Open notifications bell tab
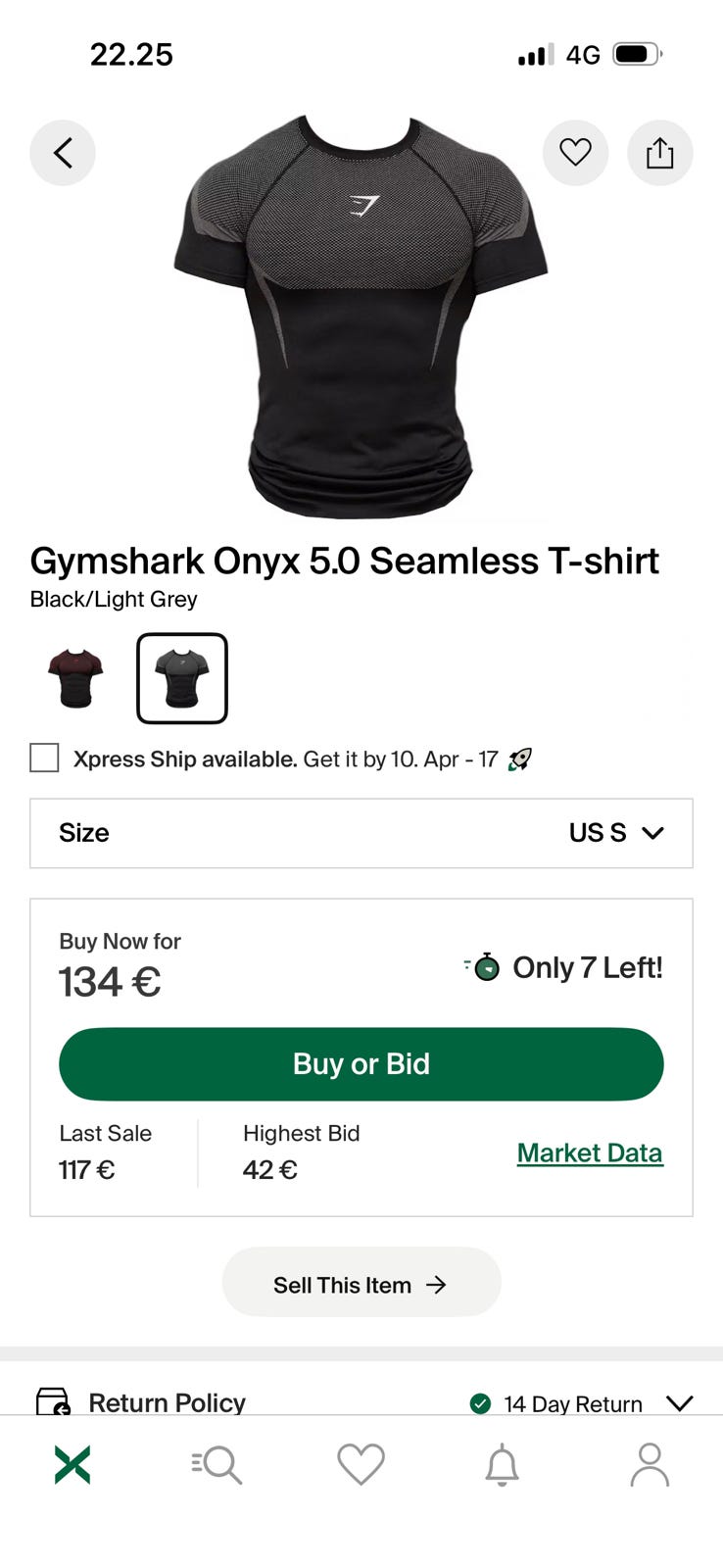 (x=503, y=1465)
